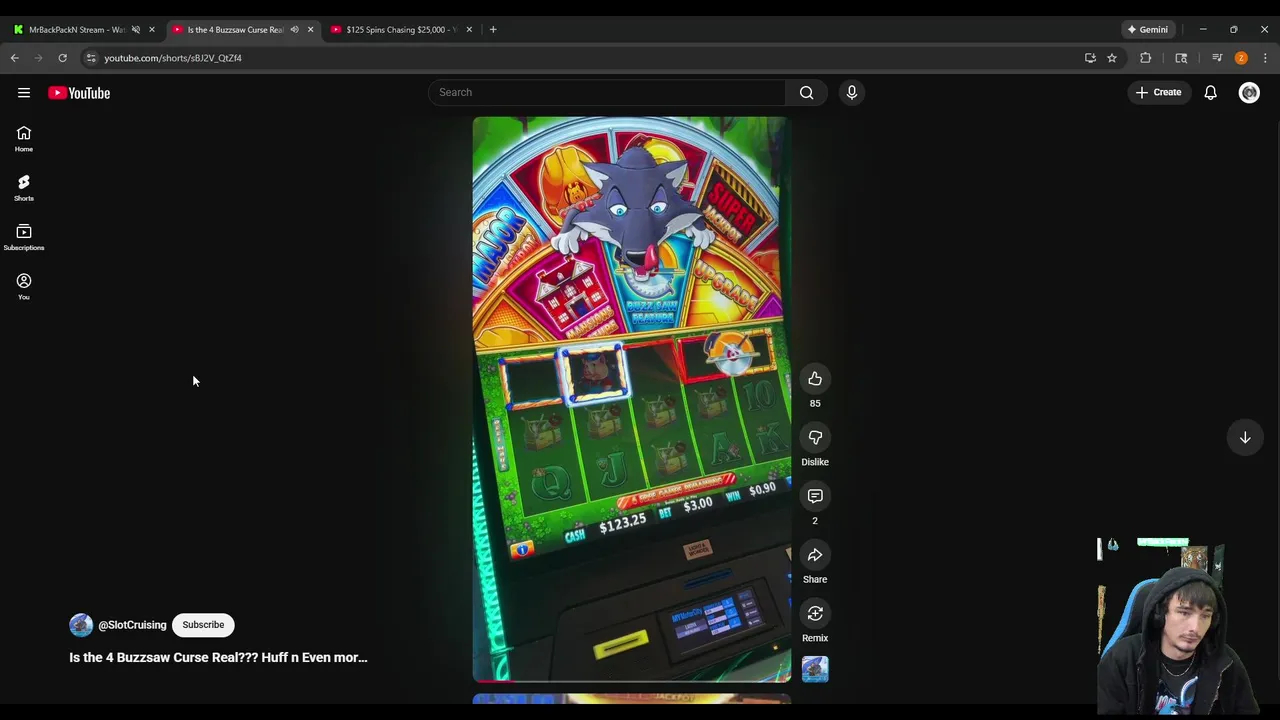Open Shorts in the sidebar
Screen dimensions: 1280x720
(24, 188)
